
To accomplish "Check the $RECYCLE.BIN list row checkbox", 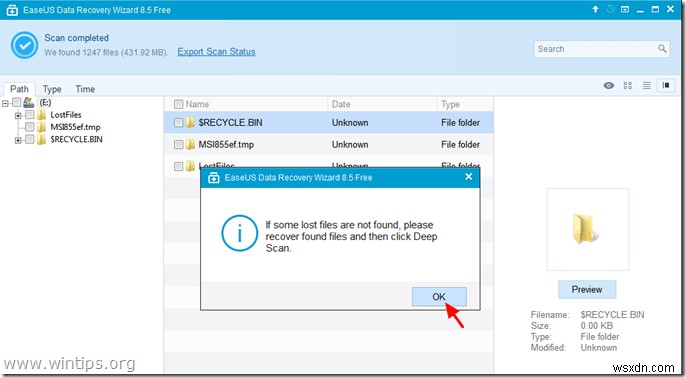I will 178,122.
